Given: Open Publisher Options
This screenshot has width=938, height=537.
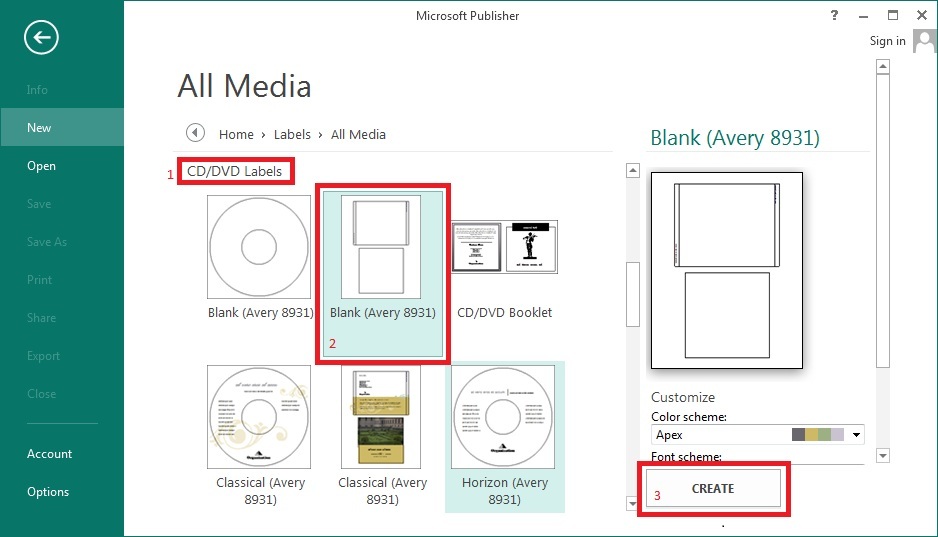Looking at the screenshot, I should [48, 492].
